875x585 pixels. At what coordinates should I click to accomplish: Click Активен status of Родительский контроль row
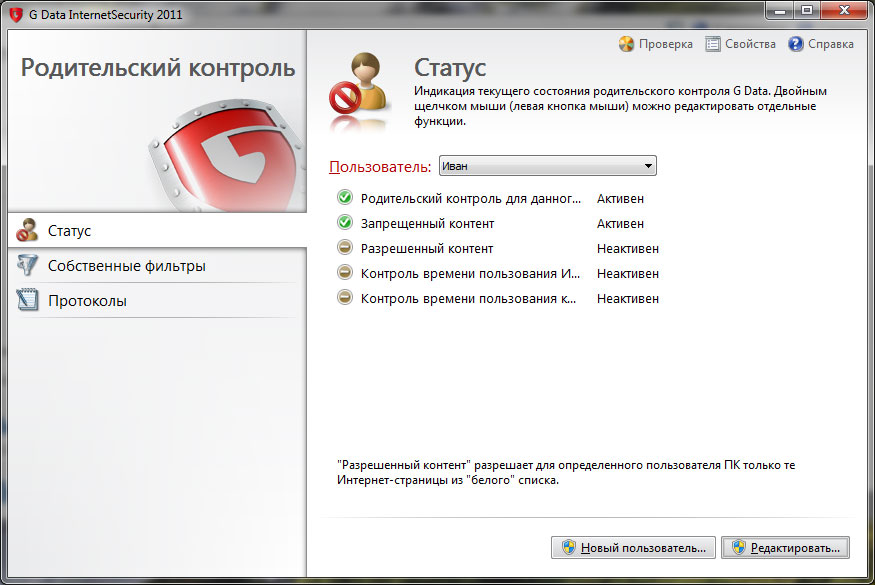pyautogui.click(x=620, y=198)
